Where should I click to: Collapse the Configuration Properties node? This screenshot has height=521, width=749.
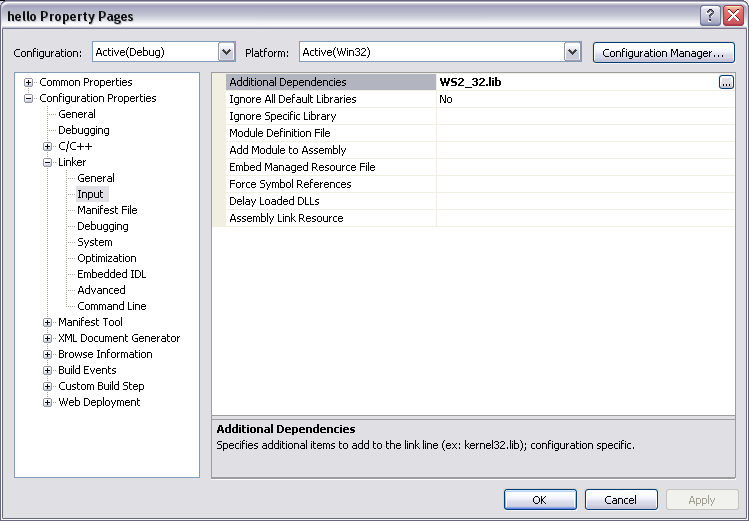pyautogui.click(x=29, y=98)
